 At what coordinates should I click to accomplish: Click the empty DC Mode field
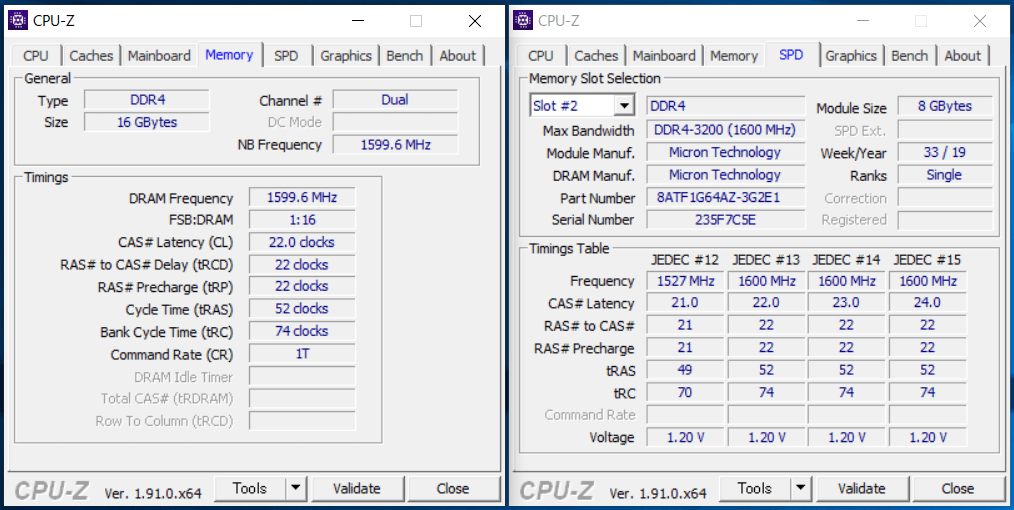395,122
